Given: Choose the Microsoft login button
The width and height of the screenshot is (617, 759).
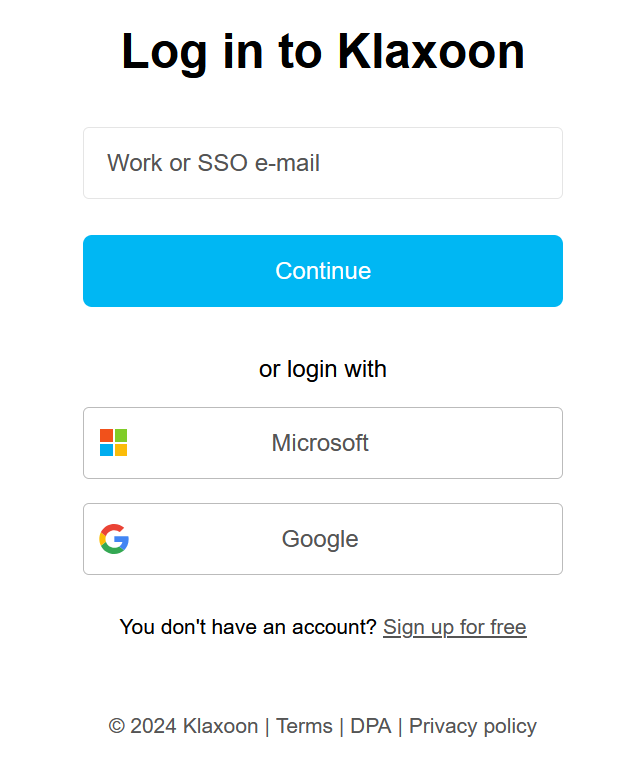Looking at the screenshot, I should [322, 443].
